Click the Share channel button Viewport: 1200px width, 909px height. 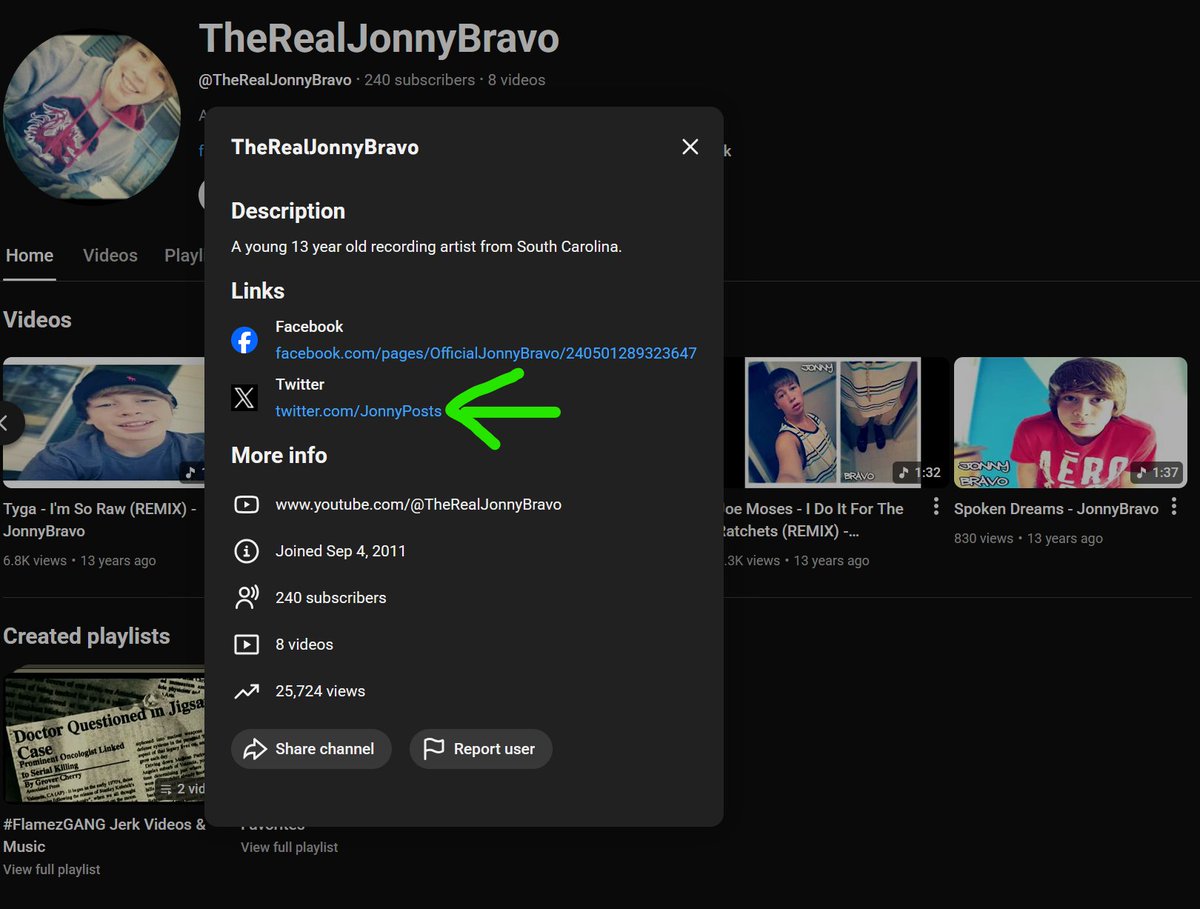point(311,749)
